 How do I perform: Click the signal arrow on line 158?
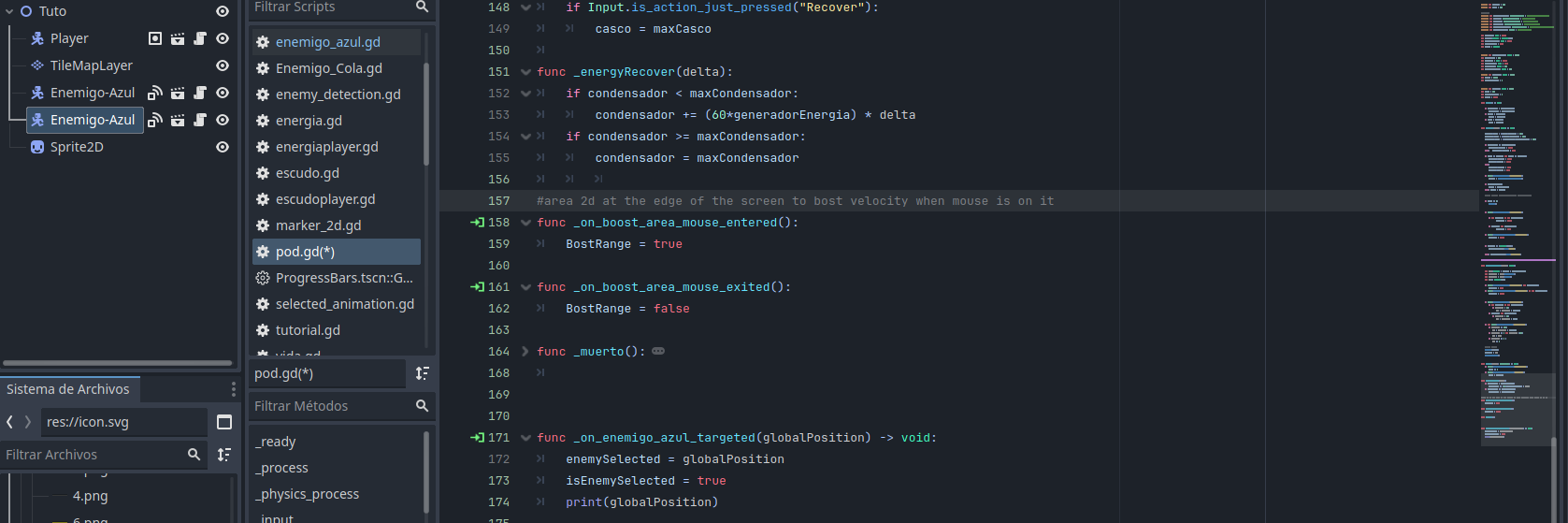(x=477, y=223)
